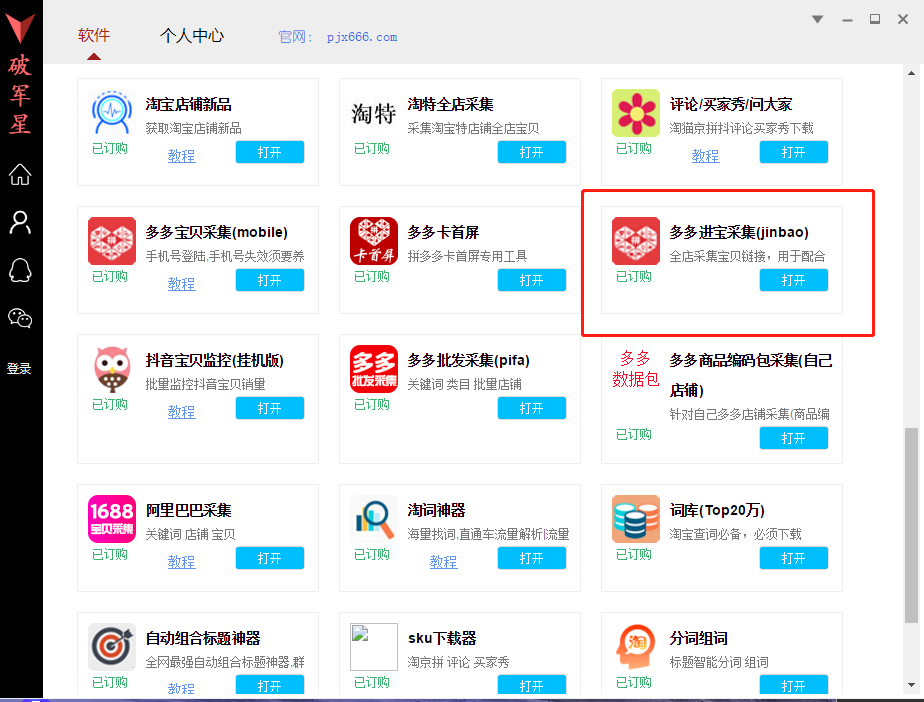Click the 词库(Top20万) title text
The width and height of the screenshot is (924, 702).
717,510
